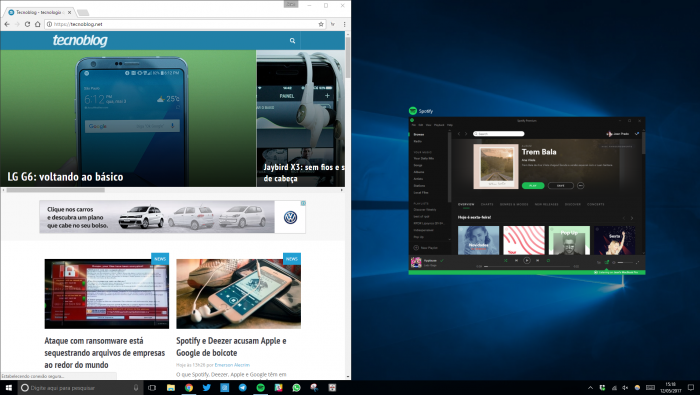Open the Pop Up playlist cover

569,240
